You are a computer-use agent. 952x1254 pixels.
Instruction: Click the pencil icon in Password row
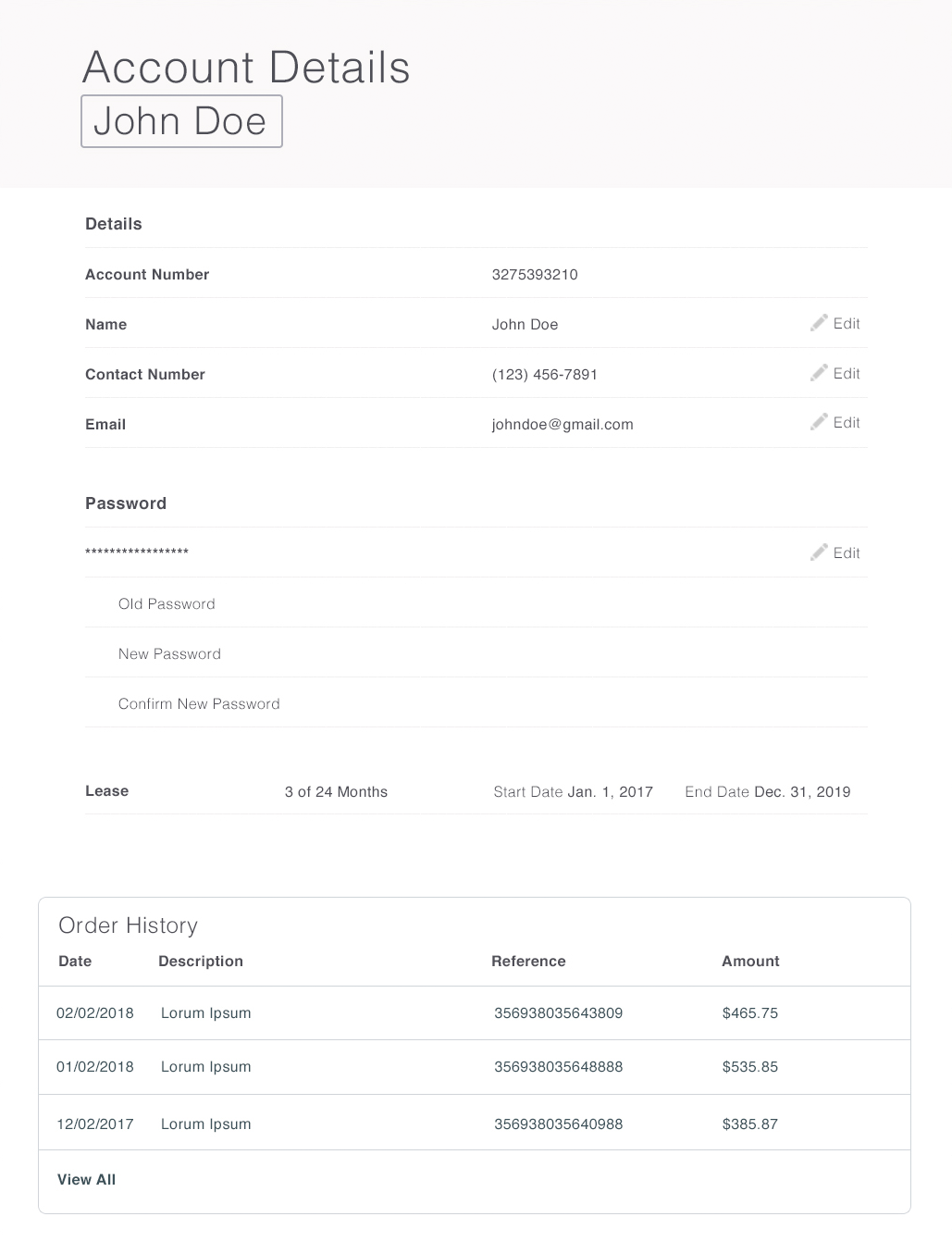tap(819, 553)
